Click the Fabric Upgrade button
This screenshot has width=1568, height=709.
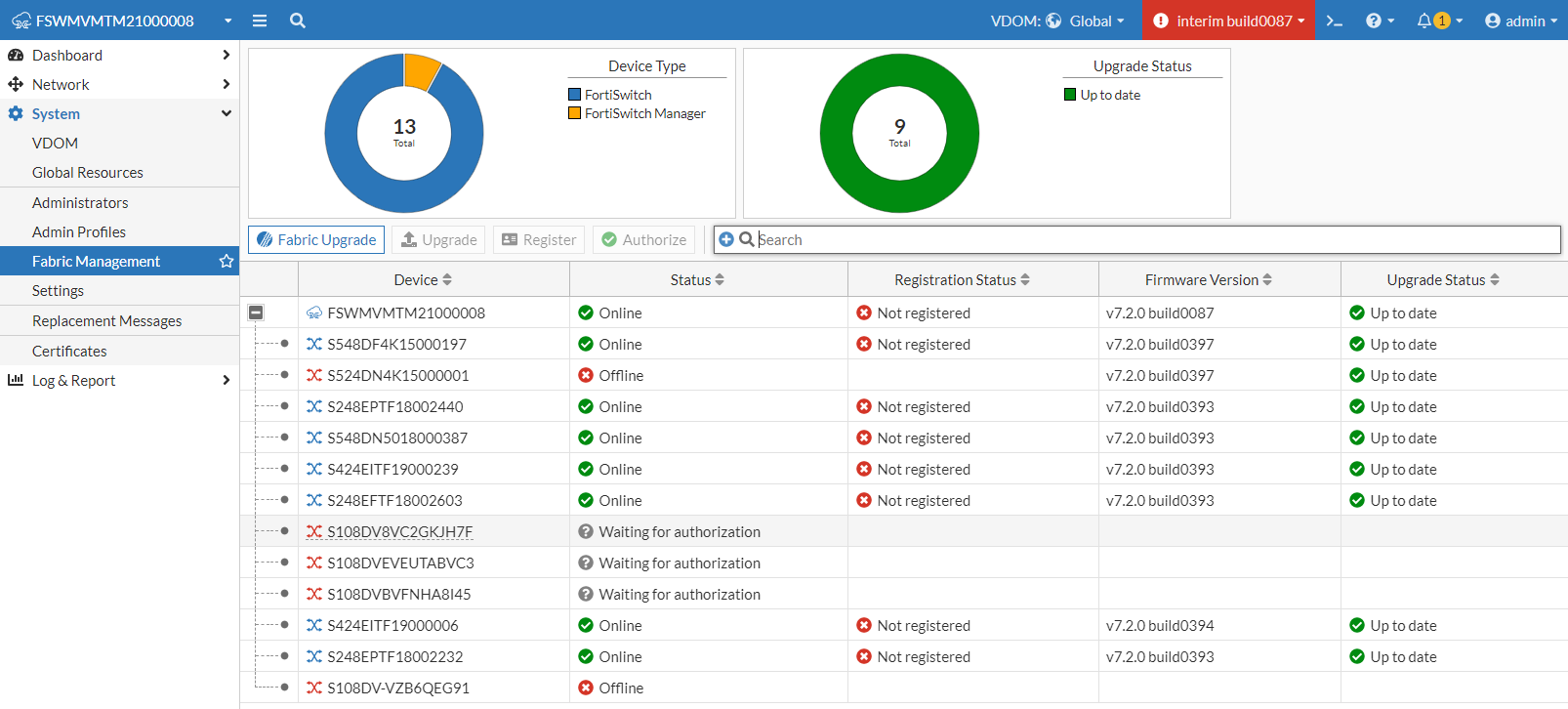click(x=316, y=239)
